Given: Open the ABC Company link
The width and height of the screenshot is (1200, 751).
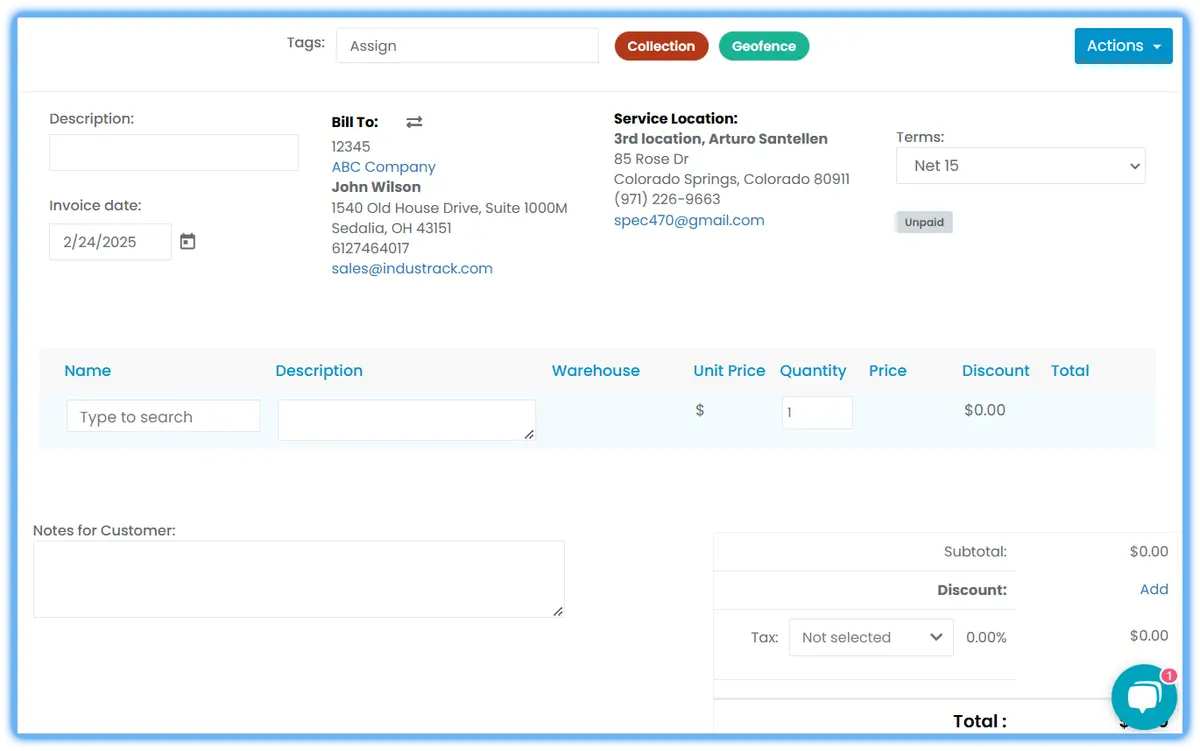Looking at the screenshot, I should coord(384,167).
